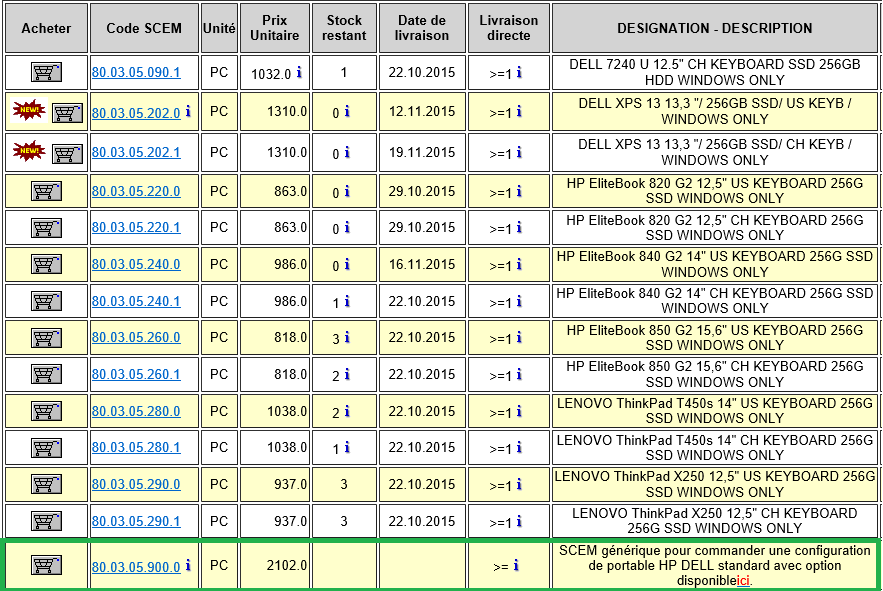The height and width of the screenshot is (591, 883).
Task: Open product link 80.03.05.202.0
Action: point(136,113)
